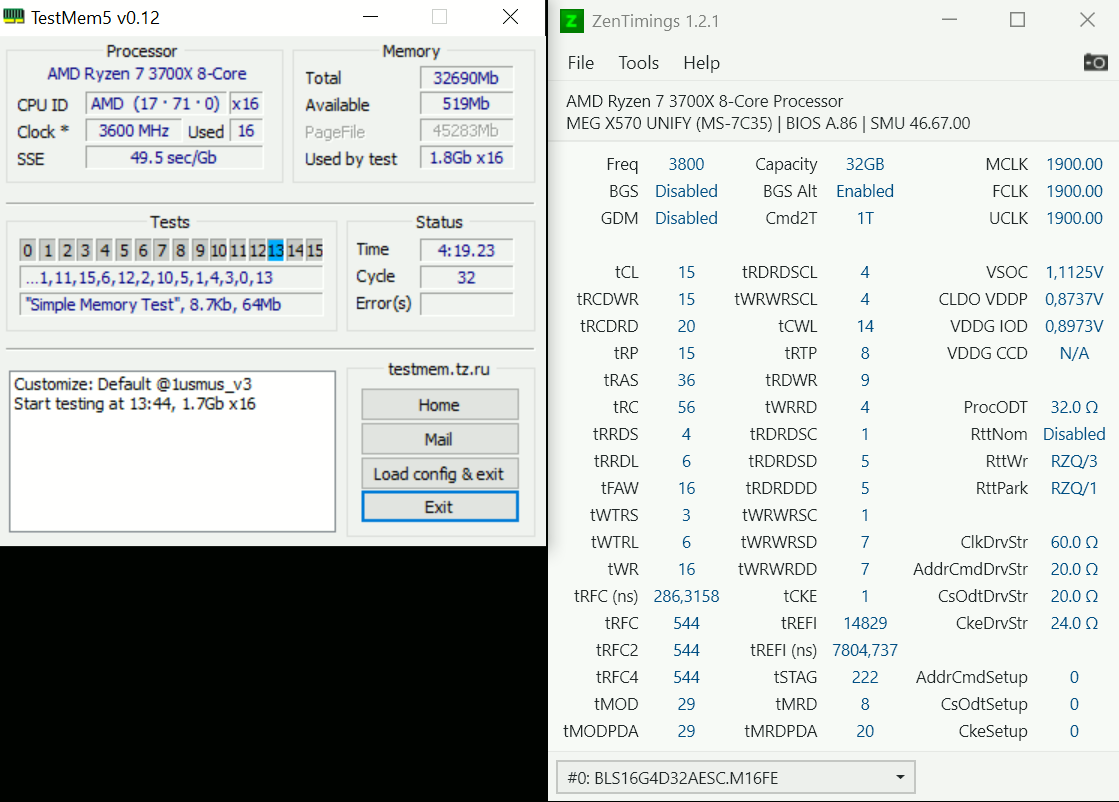Click the tRCDRD value 20
1119x802 pixels.
[687, 326]
